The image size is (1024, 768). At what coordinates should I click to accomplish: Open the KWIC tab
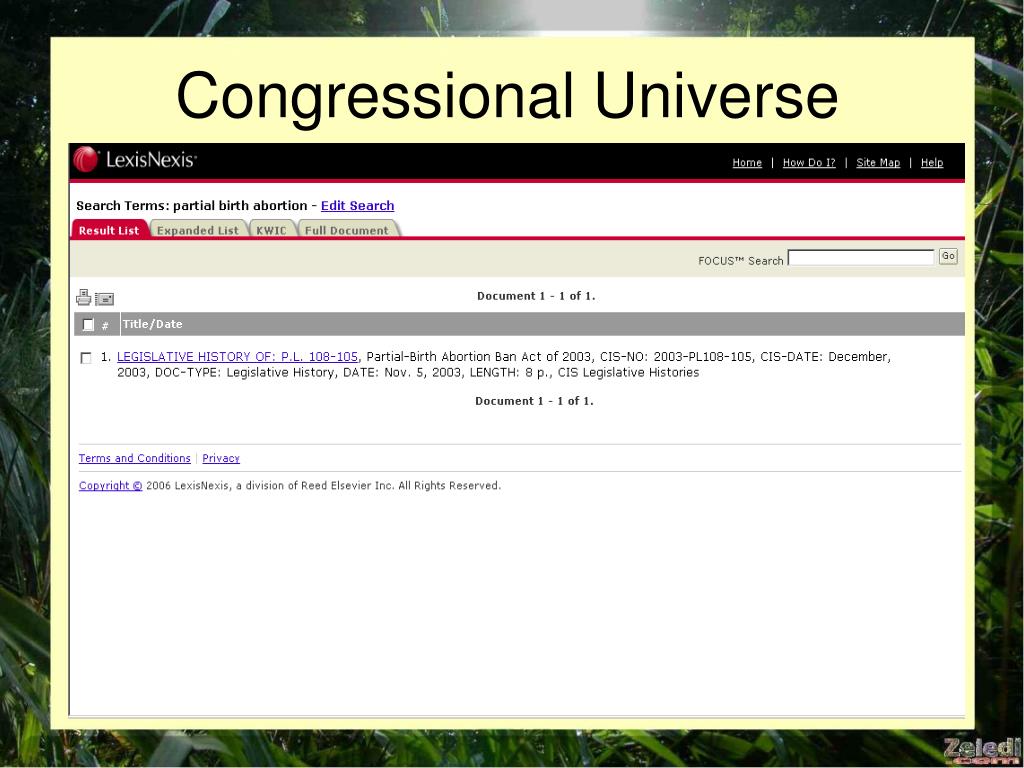pyautogui.click(x=272, y=230)
